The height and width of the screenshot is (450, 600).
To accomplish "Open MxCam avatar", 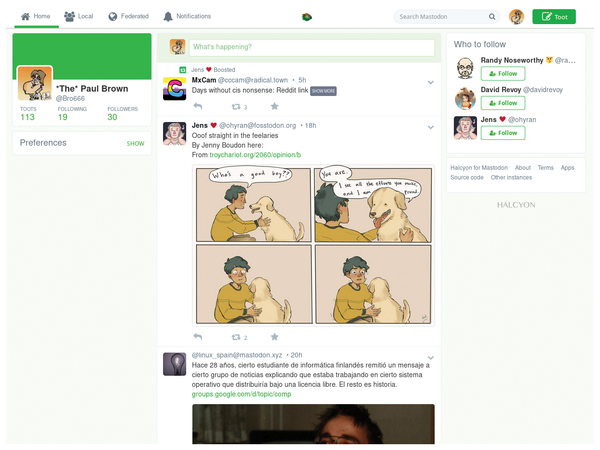I will point(174,89).
